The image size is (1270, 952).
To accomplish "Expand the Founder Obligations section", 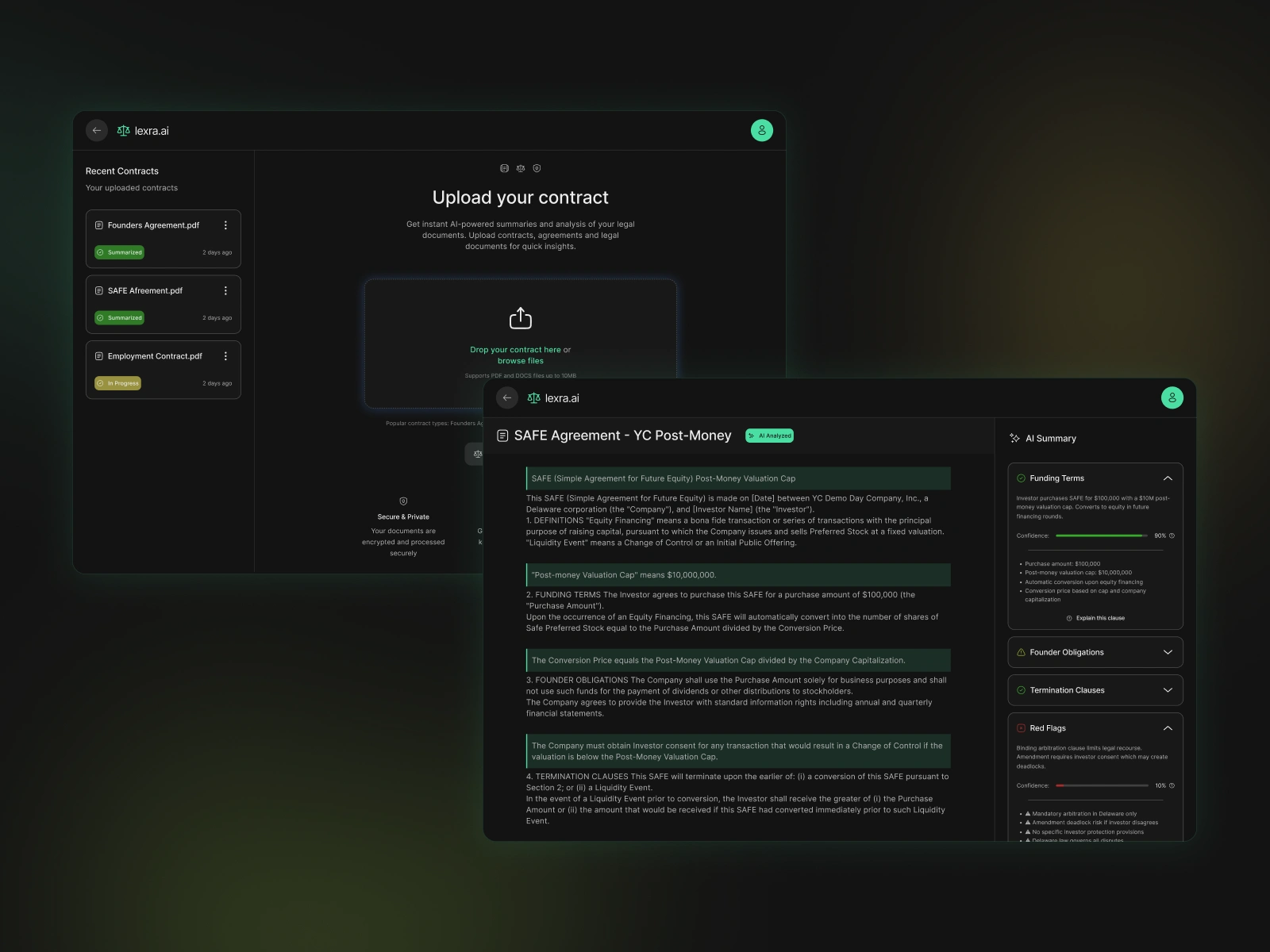I will 1168,652.
